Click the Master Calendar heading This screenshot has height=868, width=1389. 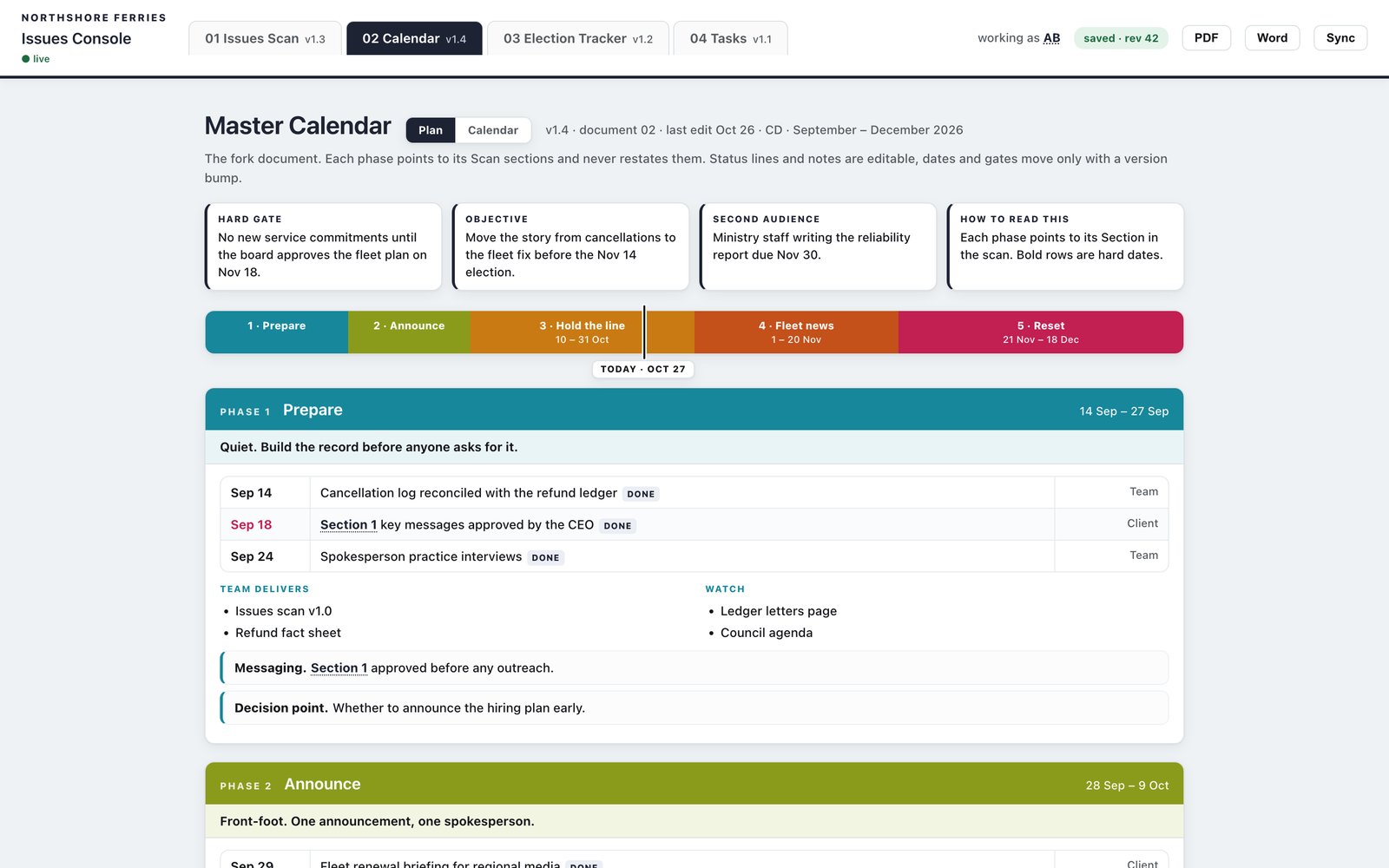(298, 126)
